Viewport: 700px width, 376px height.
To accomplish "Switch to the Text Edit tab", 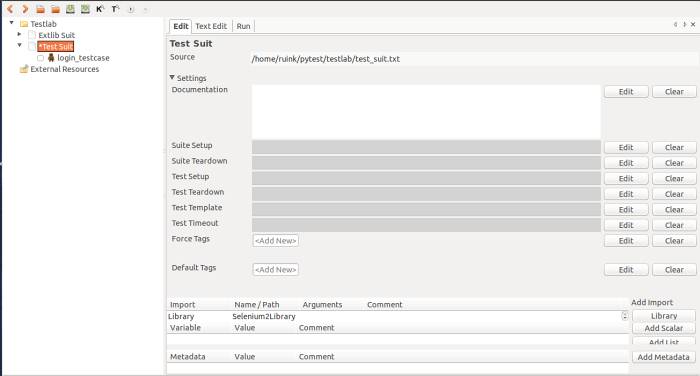I will pyautogui.click(x=211, y=26).
